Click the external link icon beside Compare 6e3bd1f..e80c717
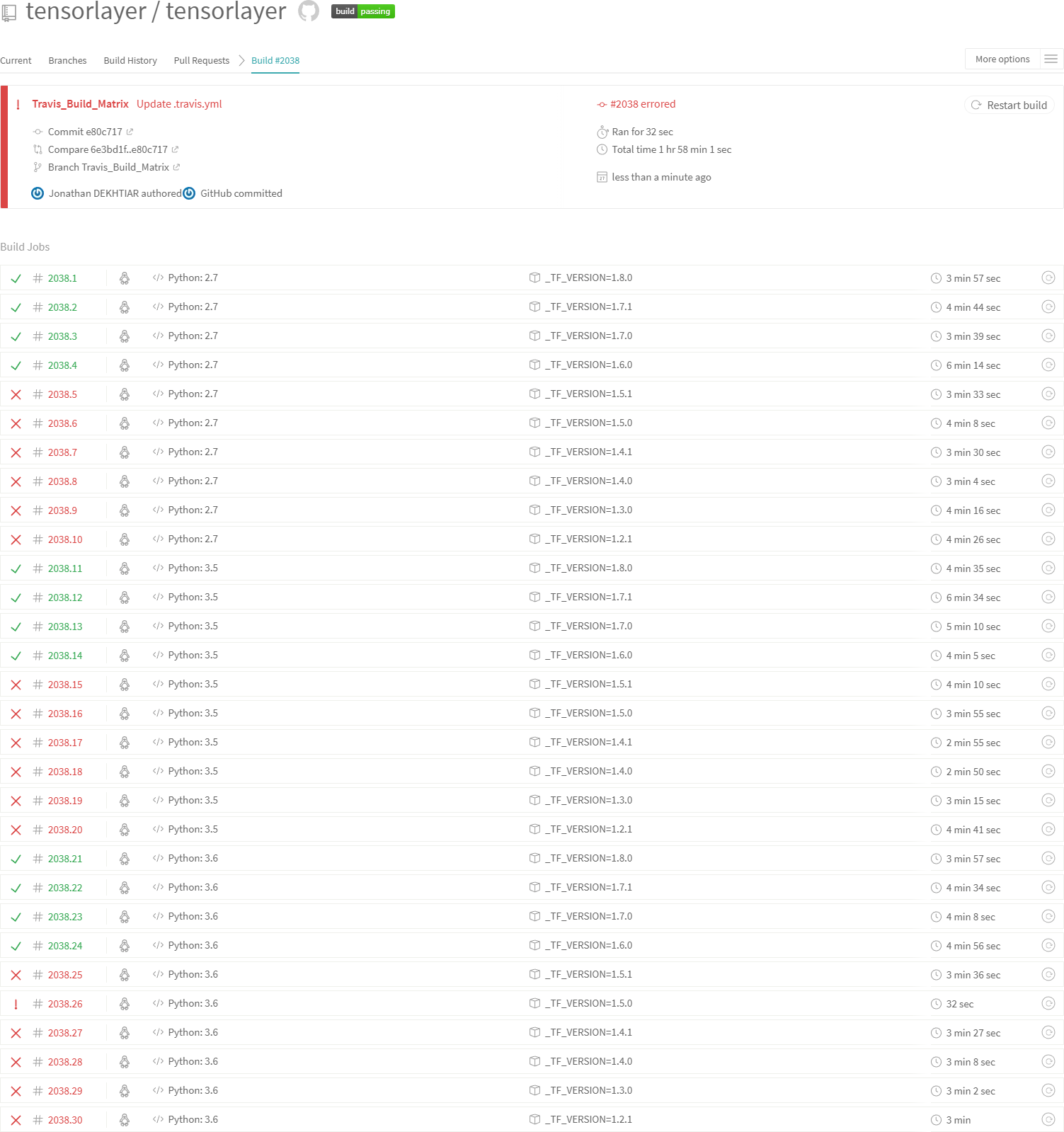The width and height of the screenshot is (1064, 1132). click(x=175, y=149)
